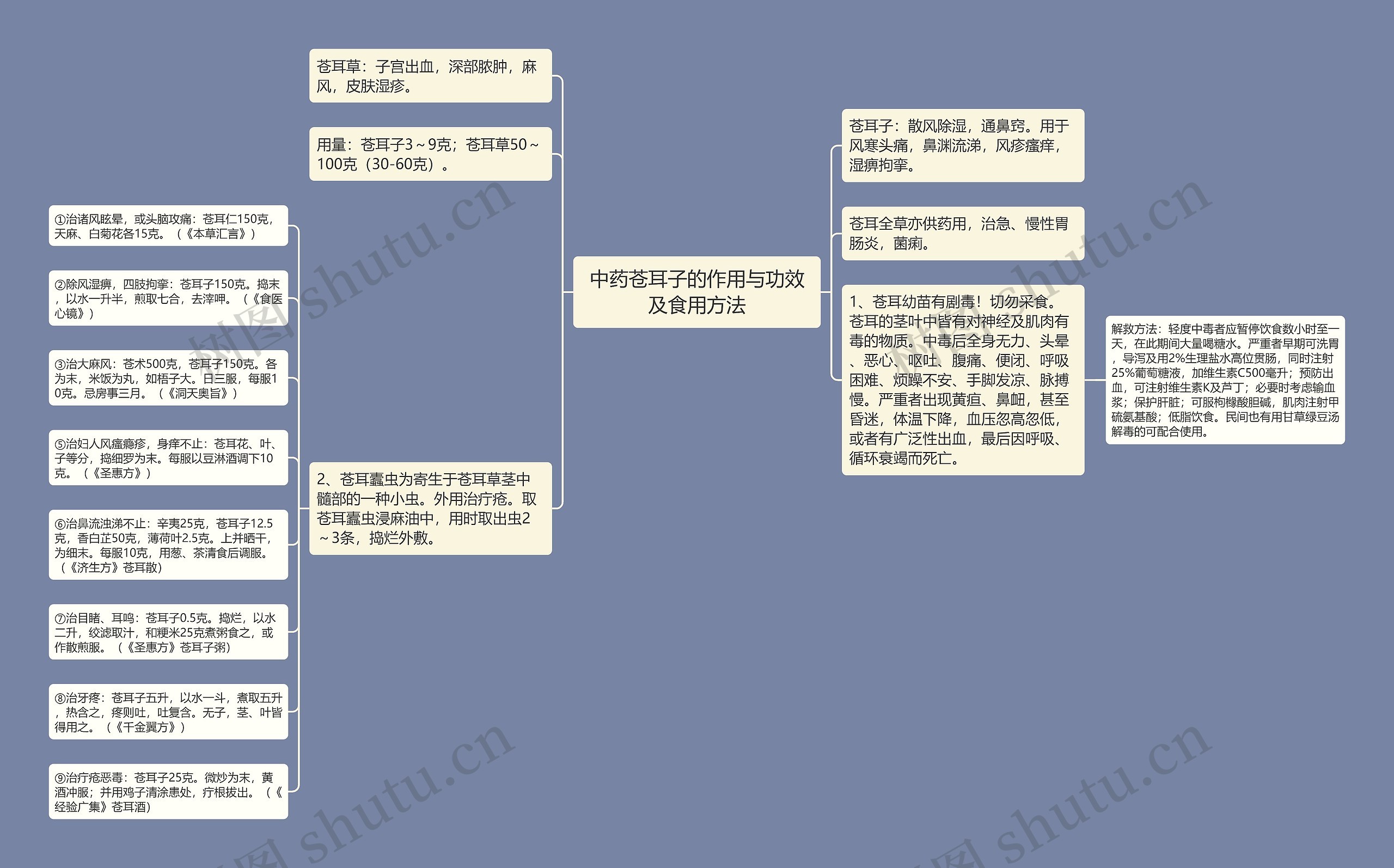1394x868 pixels.
Task: Expand the 苍耳草 branch node
Action: (447, 89)
